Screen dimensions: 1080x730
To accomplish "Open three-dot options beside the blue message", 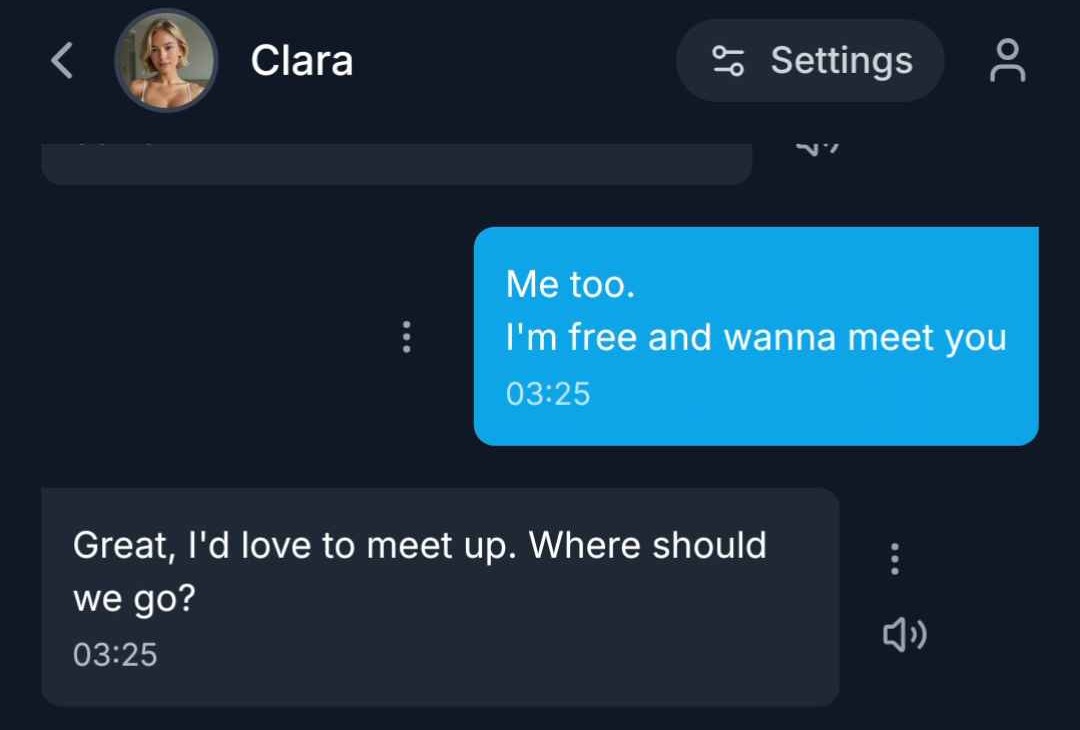I will (406, 337).
